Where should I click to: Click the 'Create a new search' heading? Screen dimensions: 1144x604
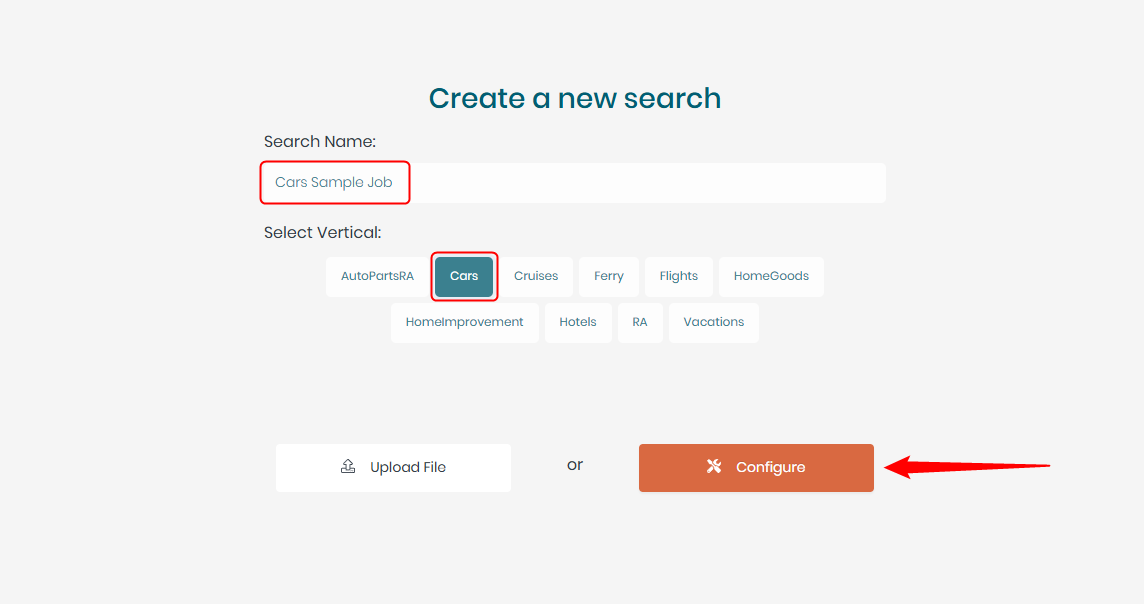point(574,98)
